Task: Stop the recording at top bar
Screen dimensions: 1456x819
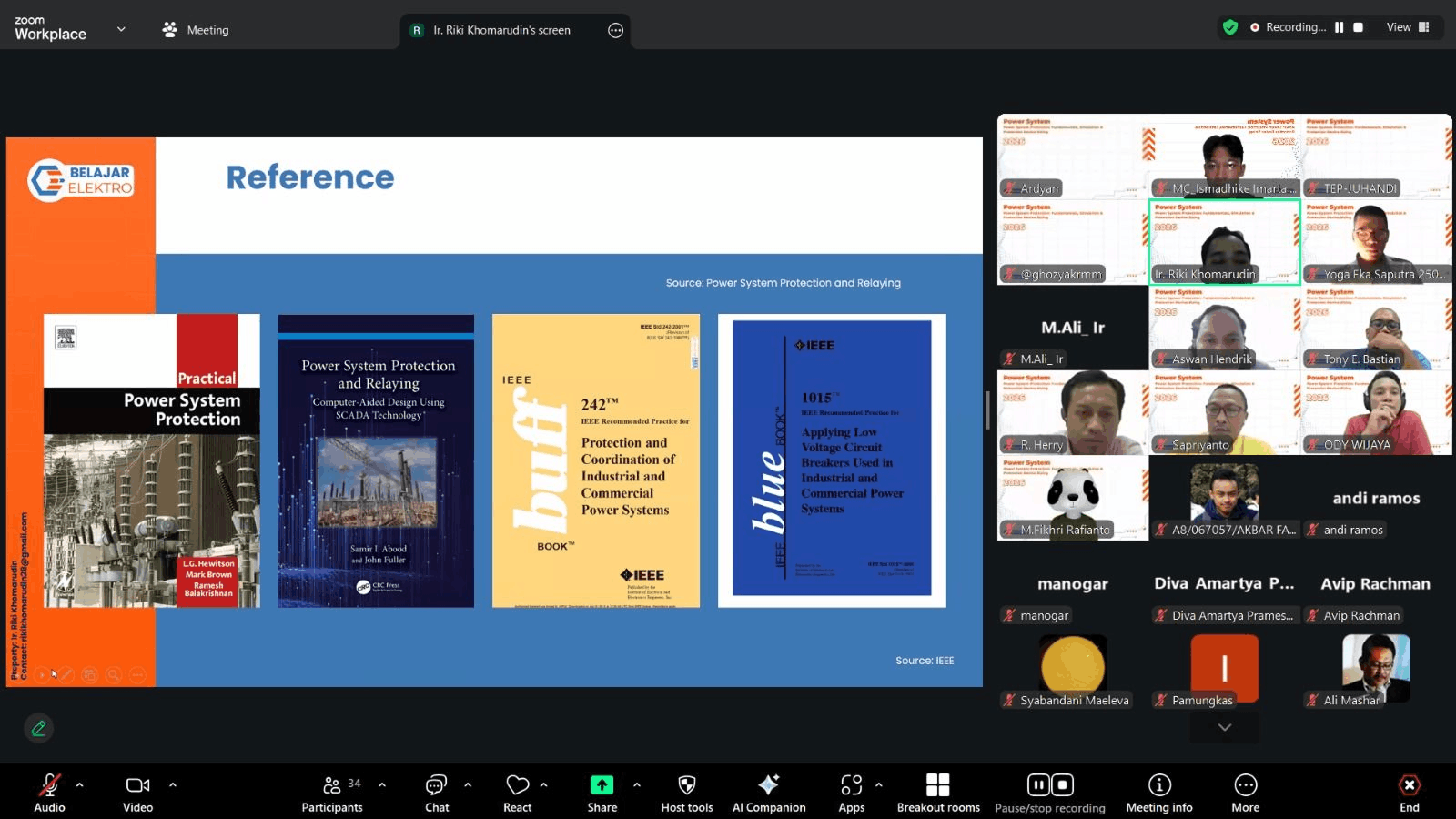Action: 1358,27
